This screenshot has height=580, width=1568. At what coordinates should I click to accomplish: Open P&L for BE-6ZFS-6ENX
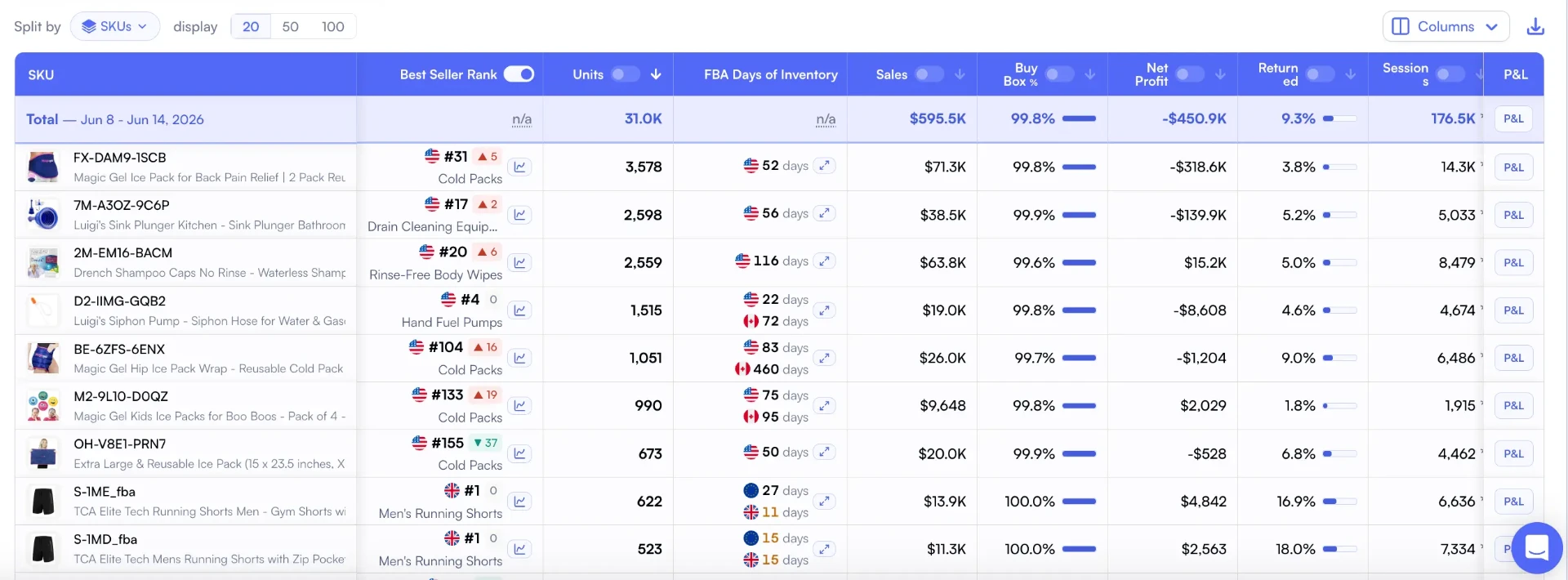click(1513, 358)
